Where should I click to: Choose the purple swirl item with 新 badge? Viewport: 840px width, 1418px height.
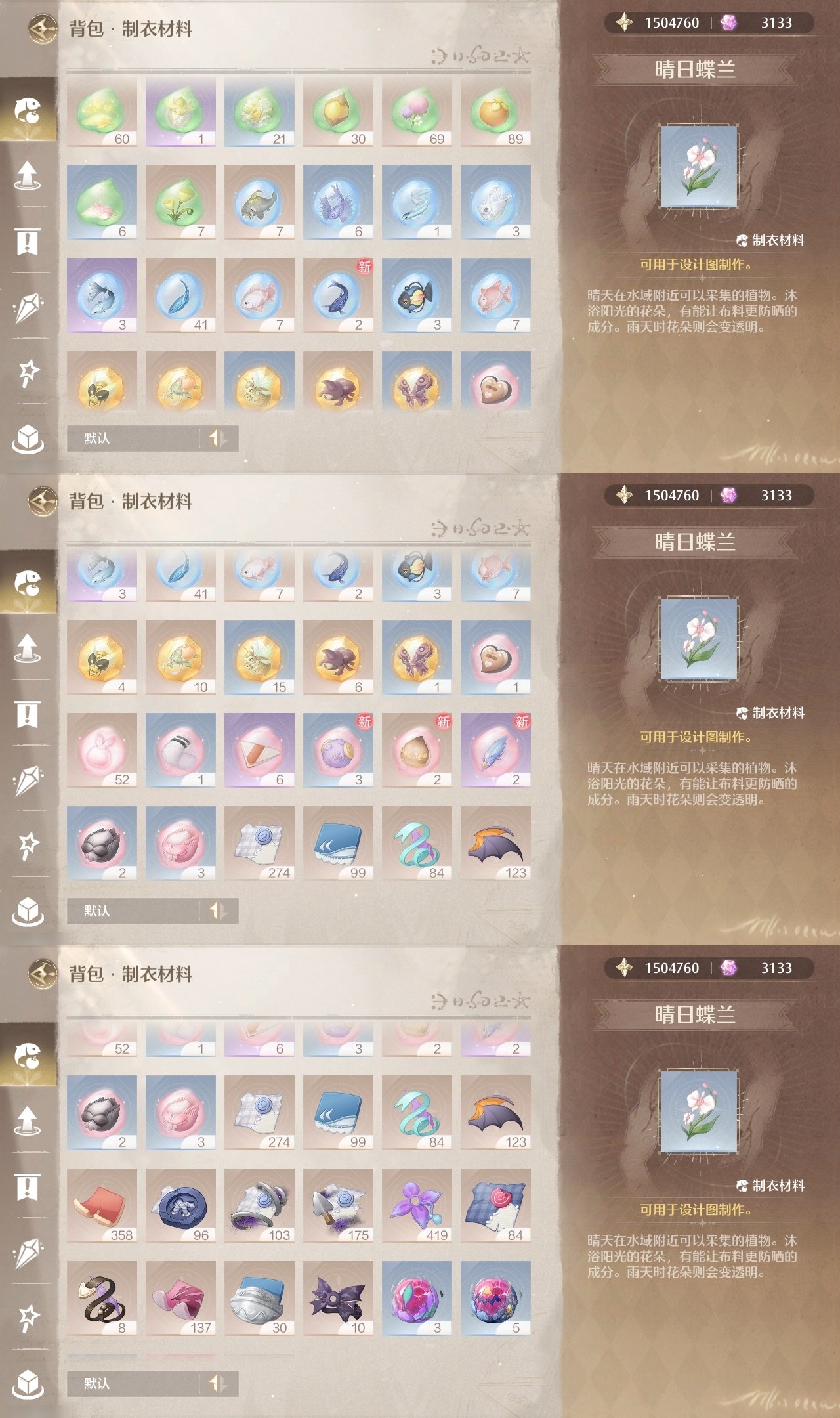(338, 750)
